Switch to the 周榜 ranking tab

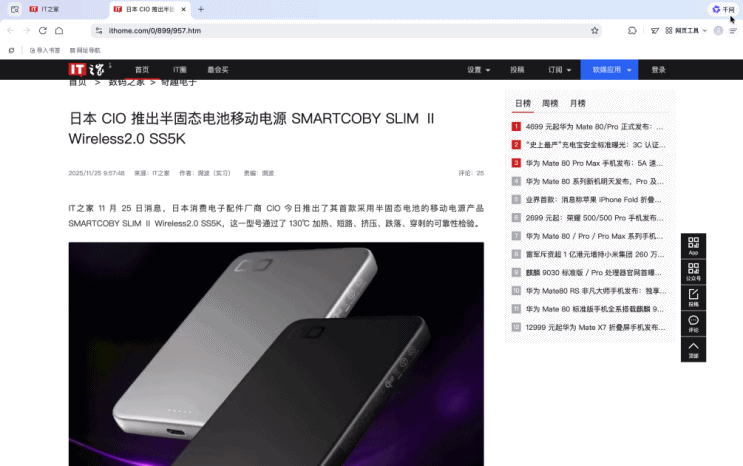[550, 103]
